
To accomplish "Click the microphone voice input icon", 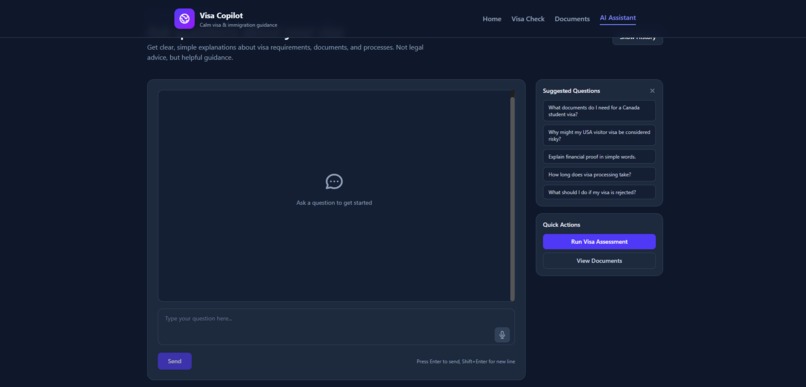I will [x=502, y=335].
